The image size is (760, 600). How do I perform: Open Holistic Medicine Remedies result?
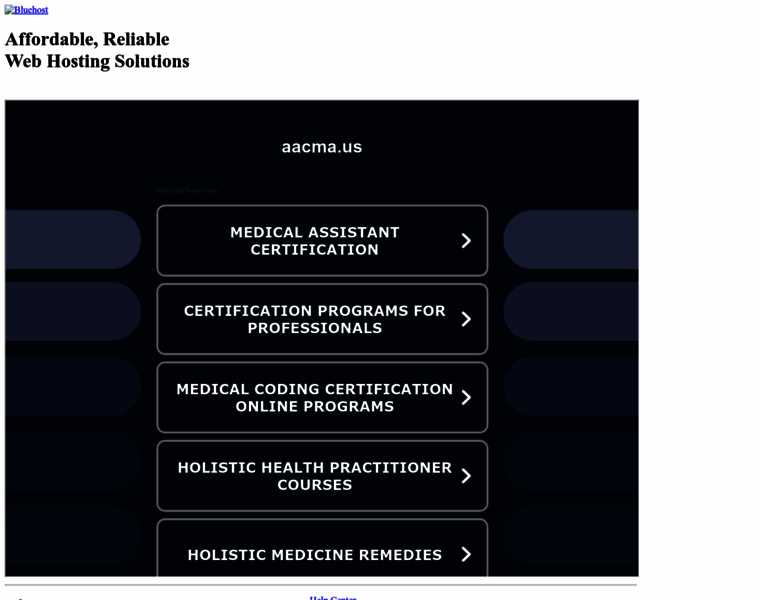pos(314,554)
